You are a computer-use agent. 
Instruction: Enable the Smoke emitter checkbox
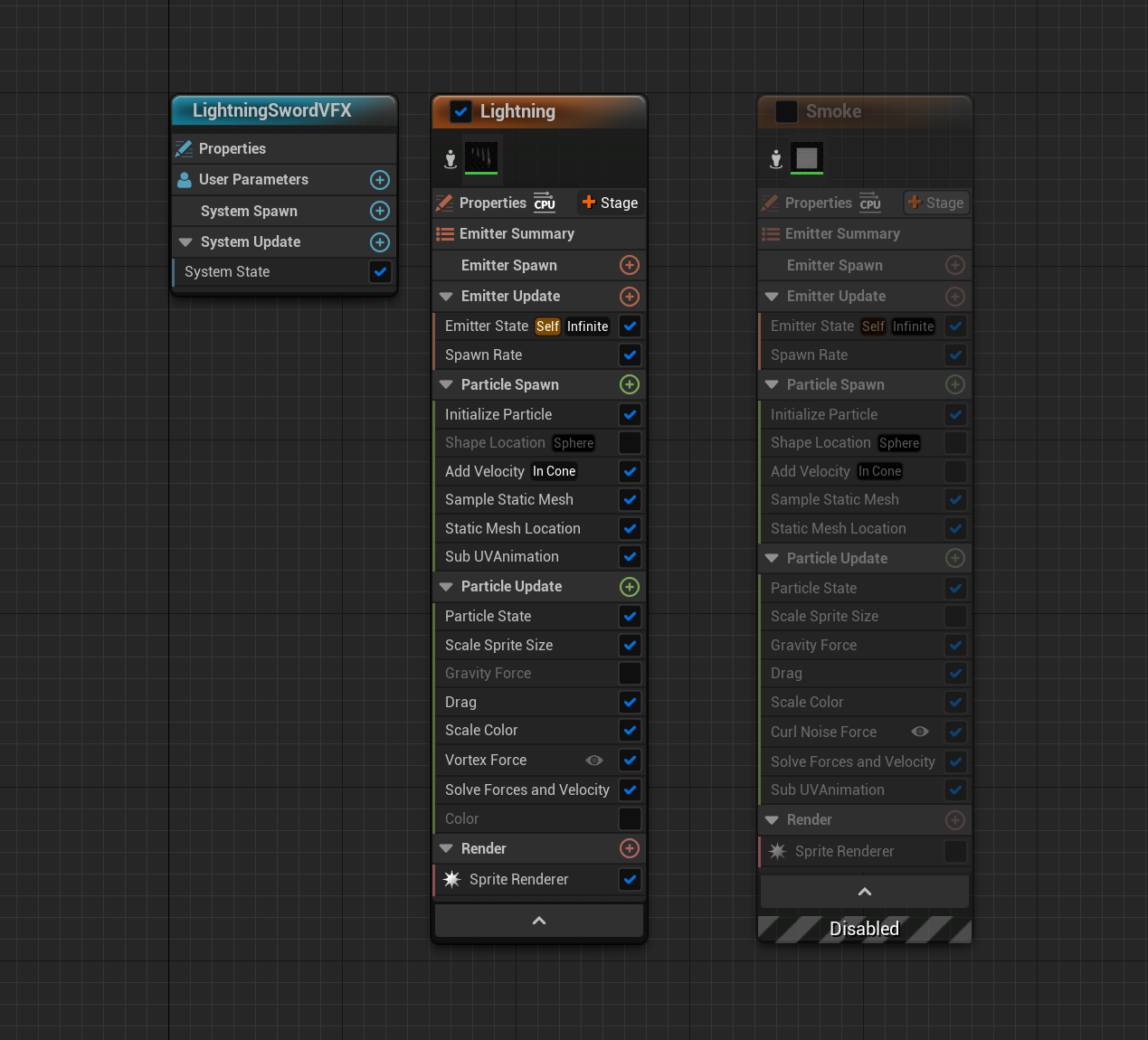786,111
